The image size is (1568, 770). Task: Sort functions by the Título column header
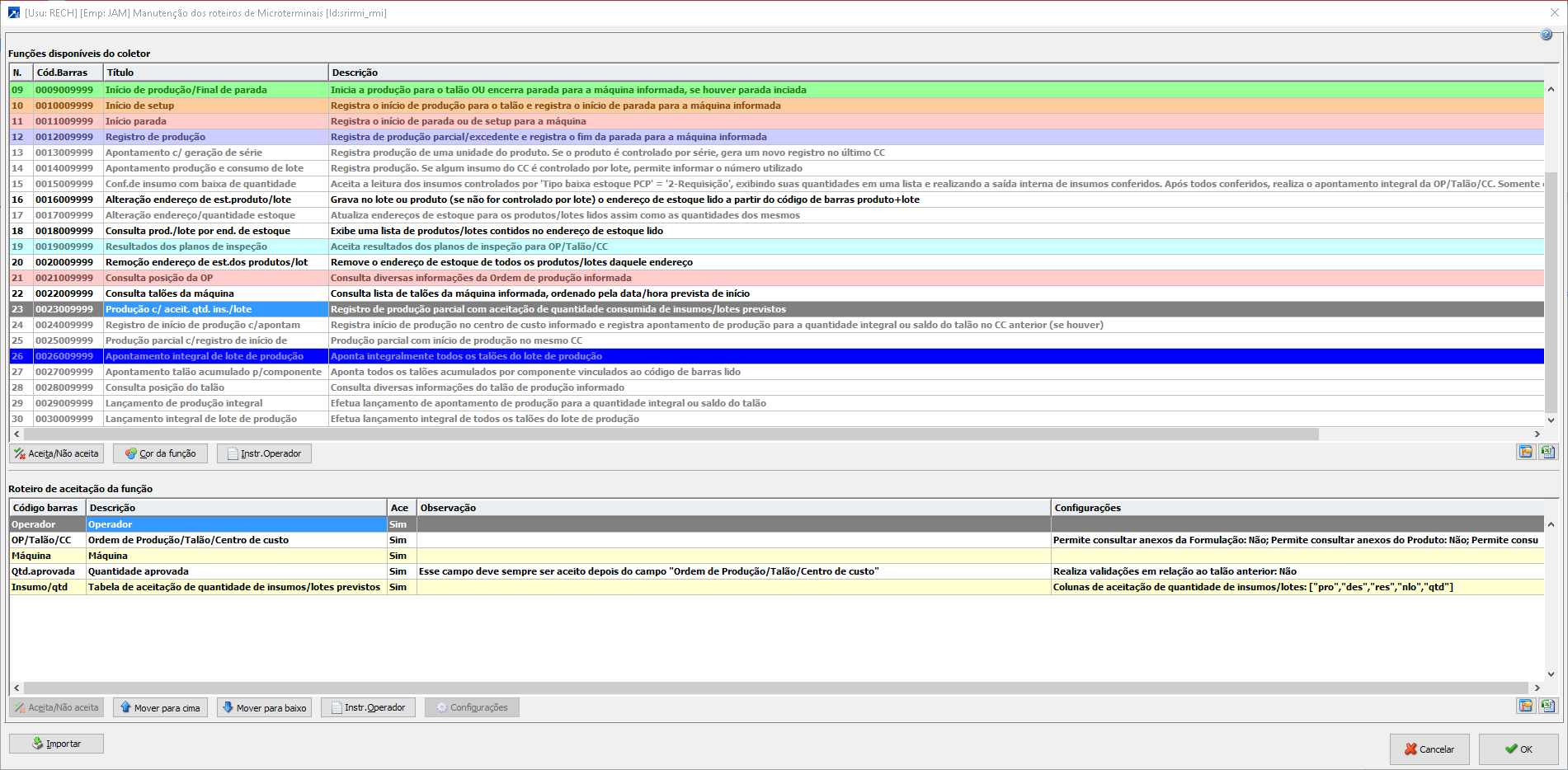(214, 73)
